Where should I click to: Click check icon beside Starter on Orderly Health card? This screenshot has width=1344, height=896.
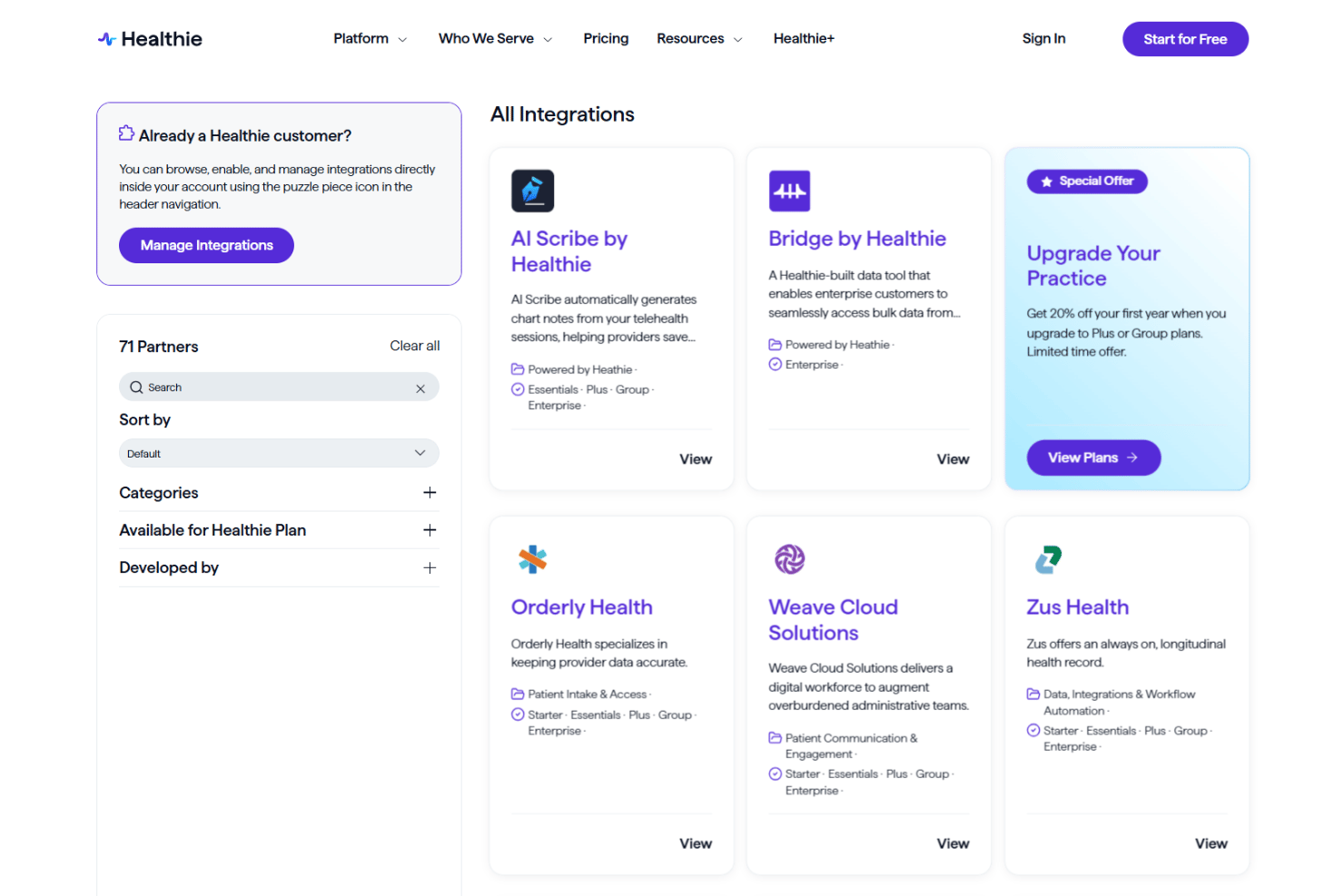[x=518, y=714]
